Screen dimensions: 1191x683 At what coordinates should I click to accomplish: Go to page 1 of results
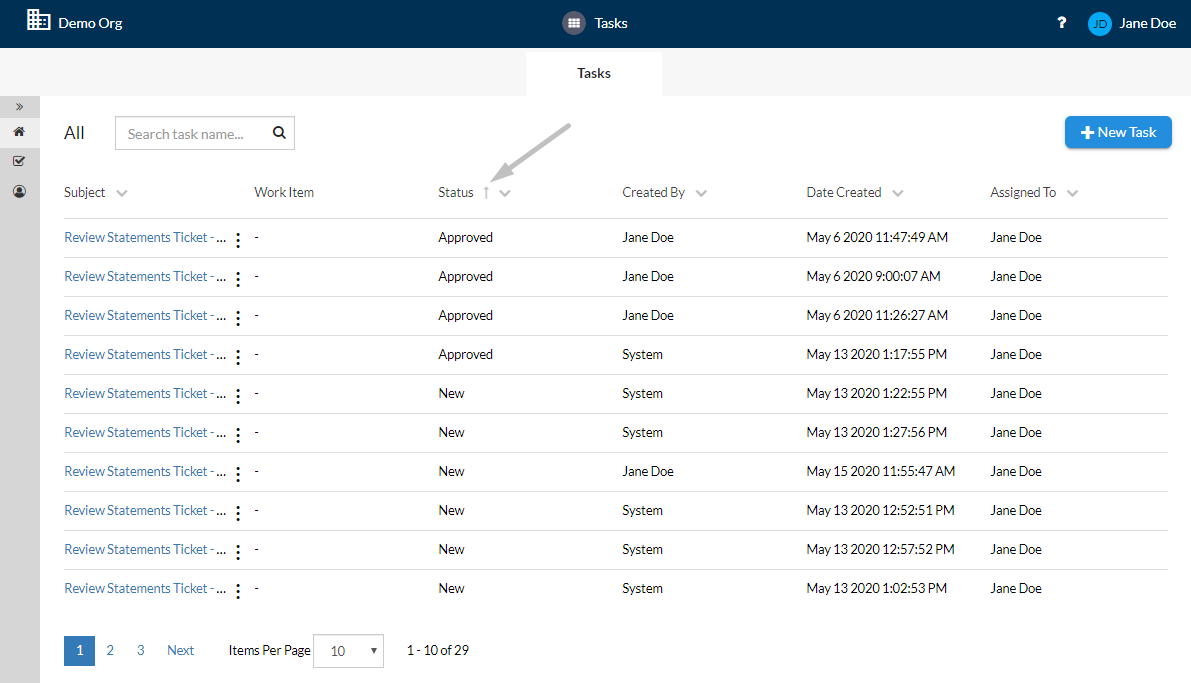(79, 650)
